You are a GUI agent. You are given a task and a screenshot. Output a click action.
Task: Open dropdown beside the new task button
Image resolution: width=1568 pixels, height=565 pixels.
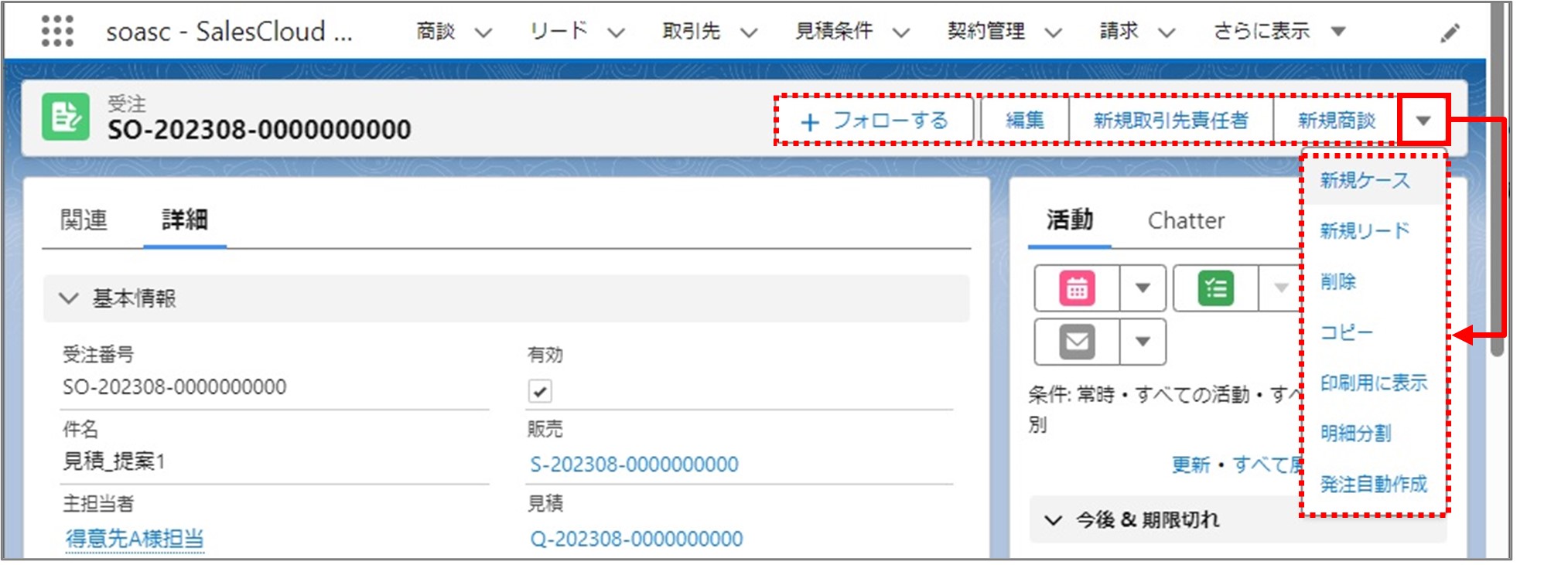(1280, 288)
